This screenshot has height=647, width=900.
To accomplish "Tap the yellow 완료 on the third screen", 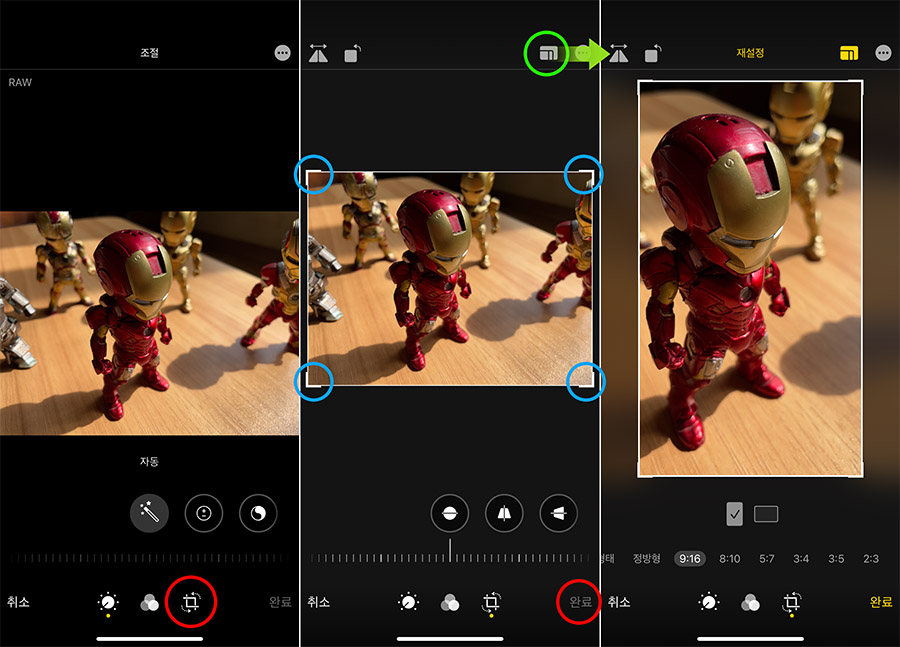I will [881, 602].
